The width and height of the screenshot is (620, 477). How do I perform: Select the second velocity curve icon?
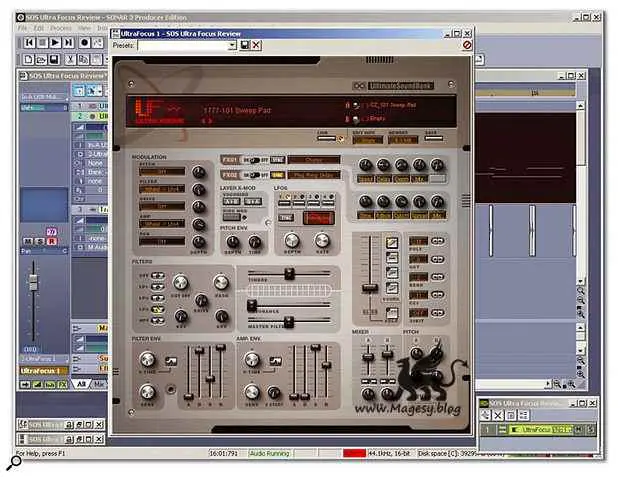coord(392,257)
